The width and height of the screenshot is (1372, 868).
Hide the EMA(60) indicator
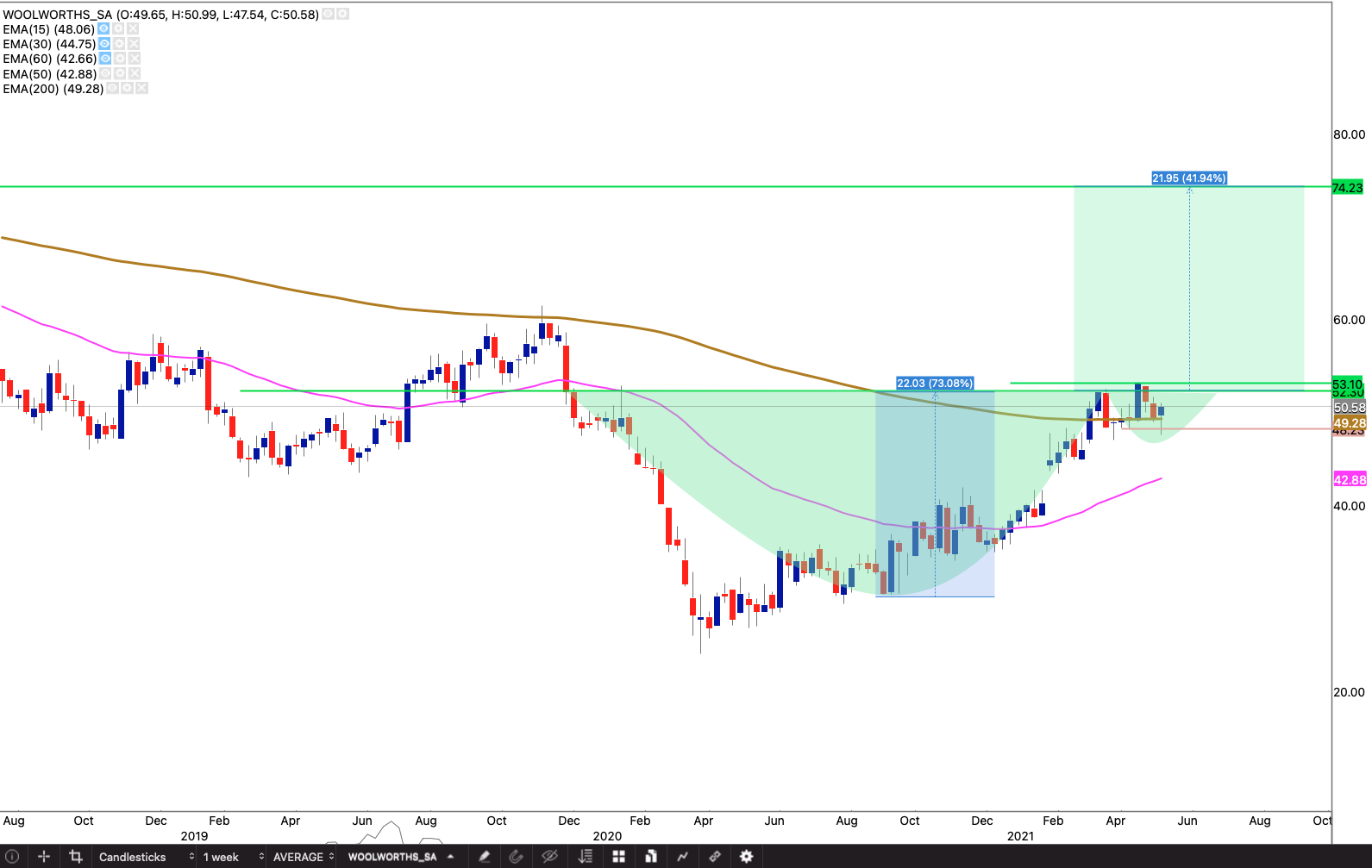(105, 59)
